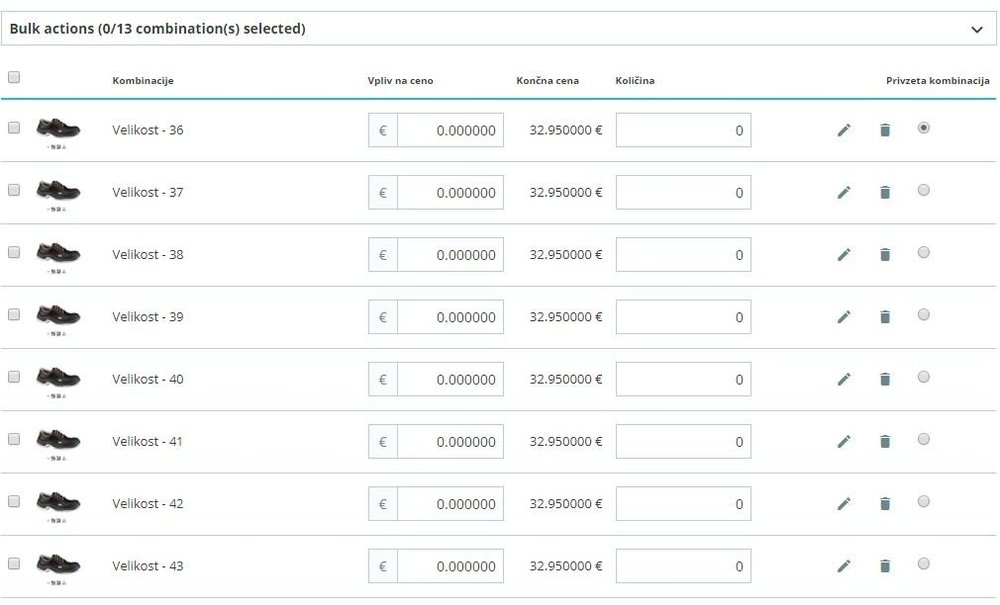Click quantity field for Velikost - 39
1000x605 pixels.
point(683,317)
